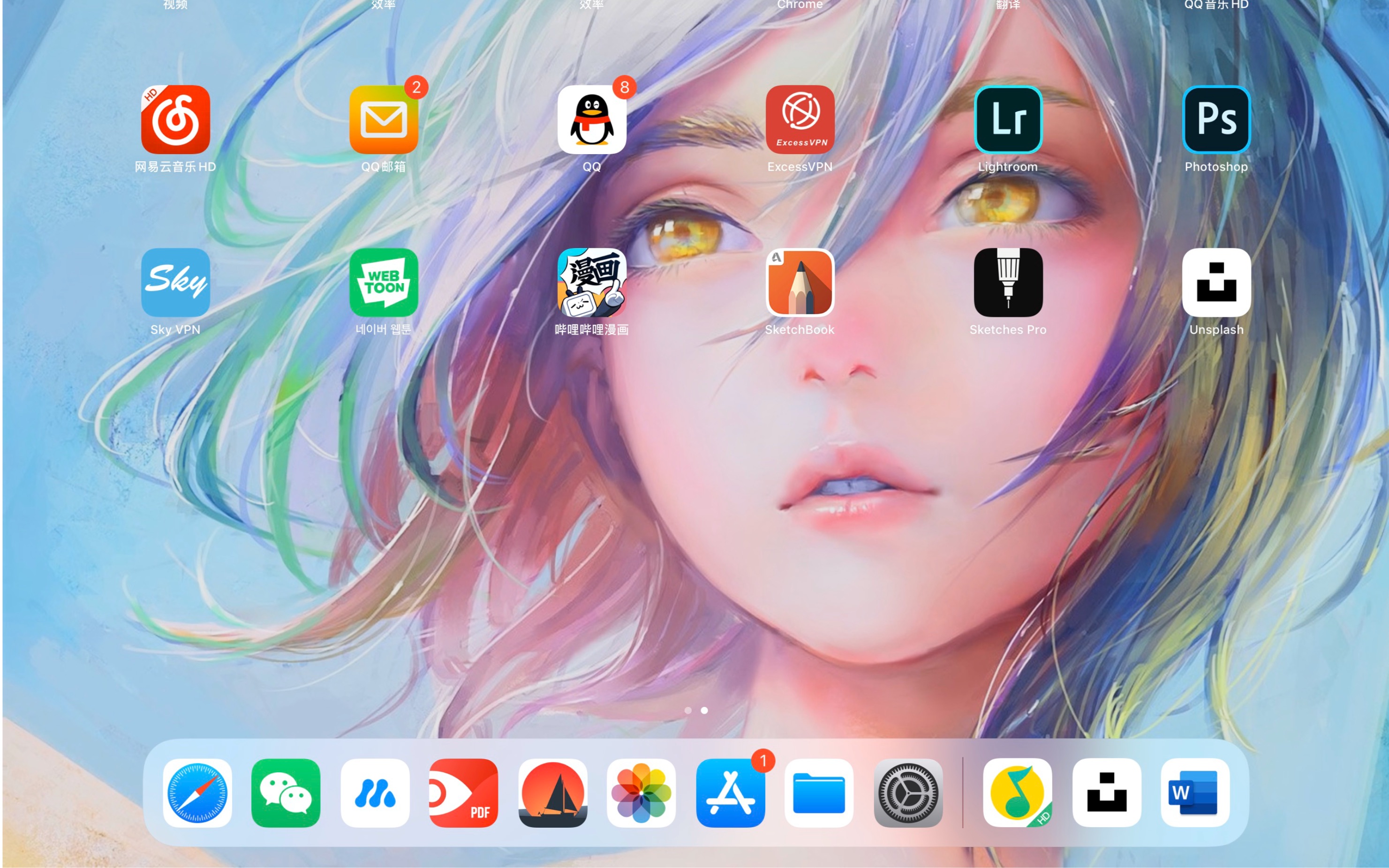Screen dimensions: 1389x868
Task: Open 哔哩哔哩漫画 comics app
Action: coord(591,283)
